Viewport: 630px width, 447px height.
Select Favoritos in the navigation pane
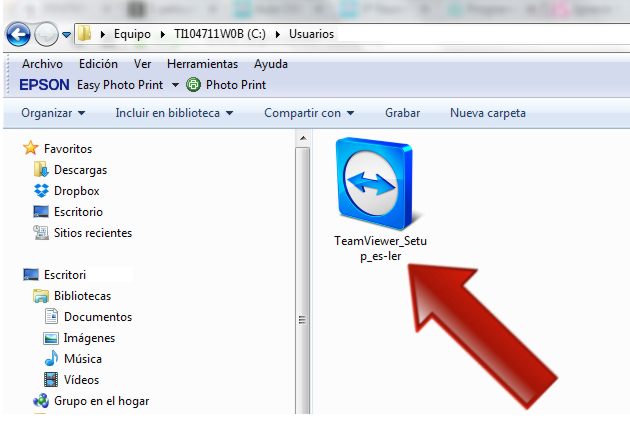68,149
